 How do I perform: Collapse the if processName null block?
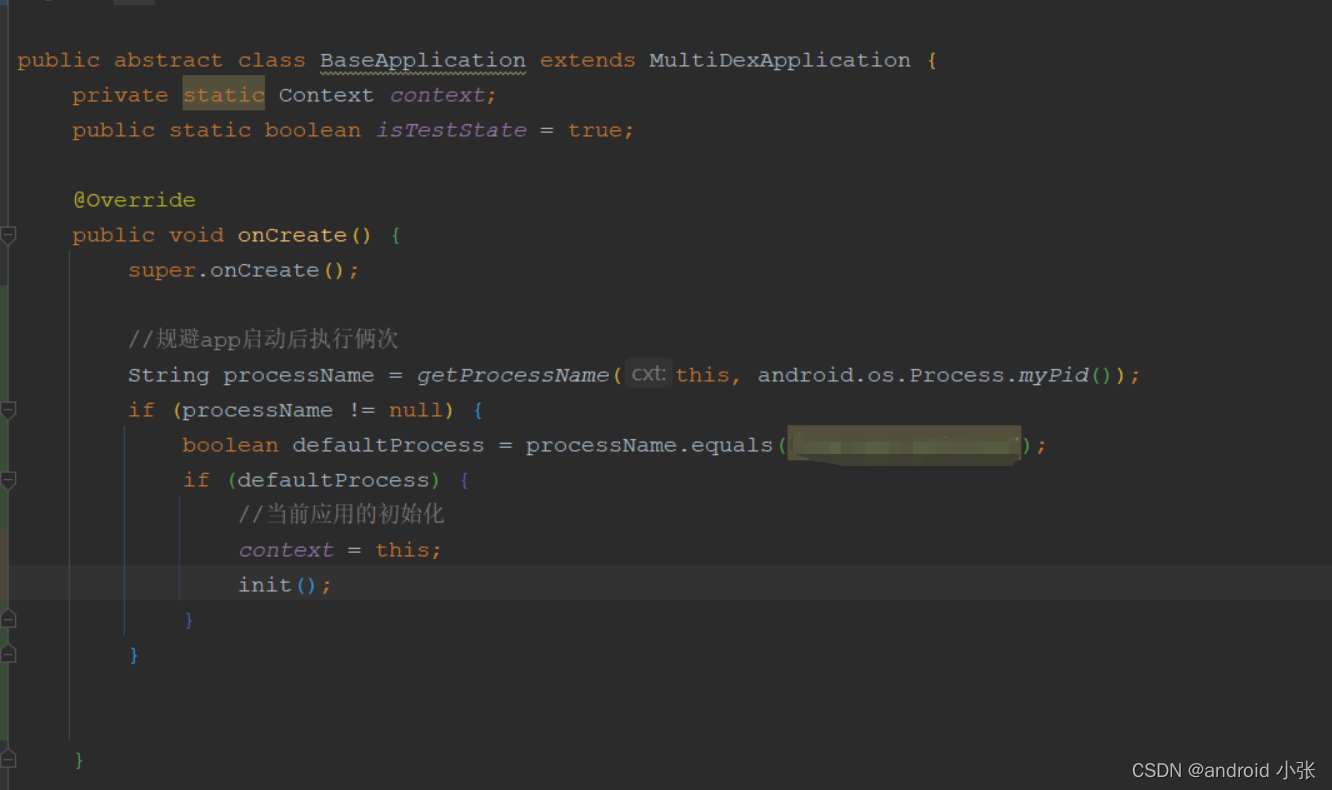(x=9, y=409)
